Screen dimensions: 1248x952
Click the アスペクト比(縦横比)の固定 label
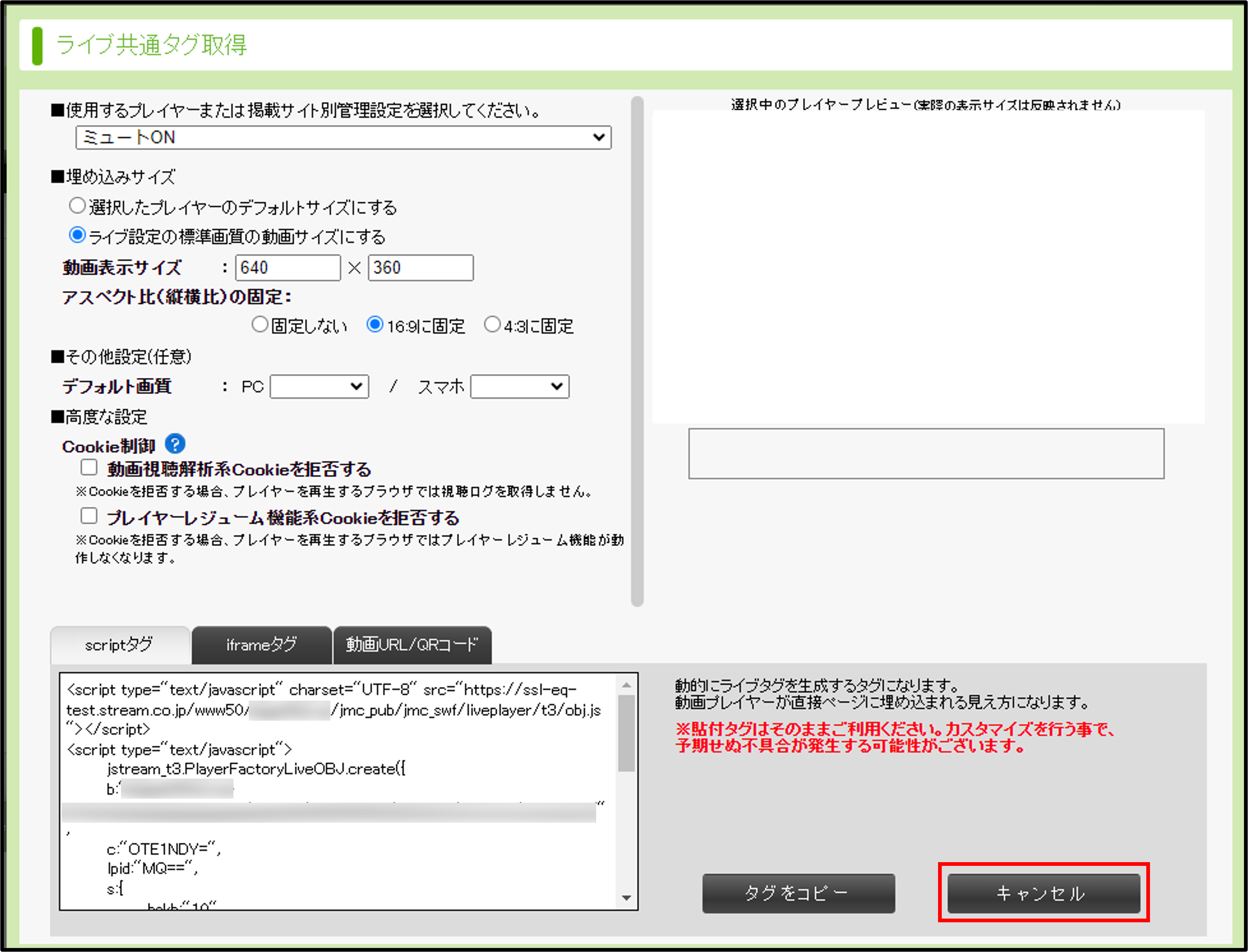pyautogui.click(x=177, y=297)
